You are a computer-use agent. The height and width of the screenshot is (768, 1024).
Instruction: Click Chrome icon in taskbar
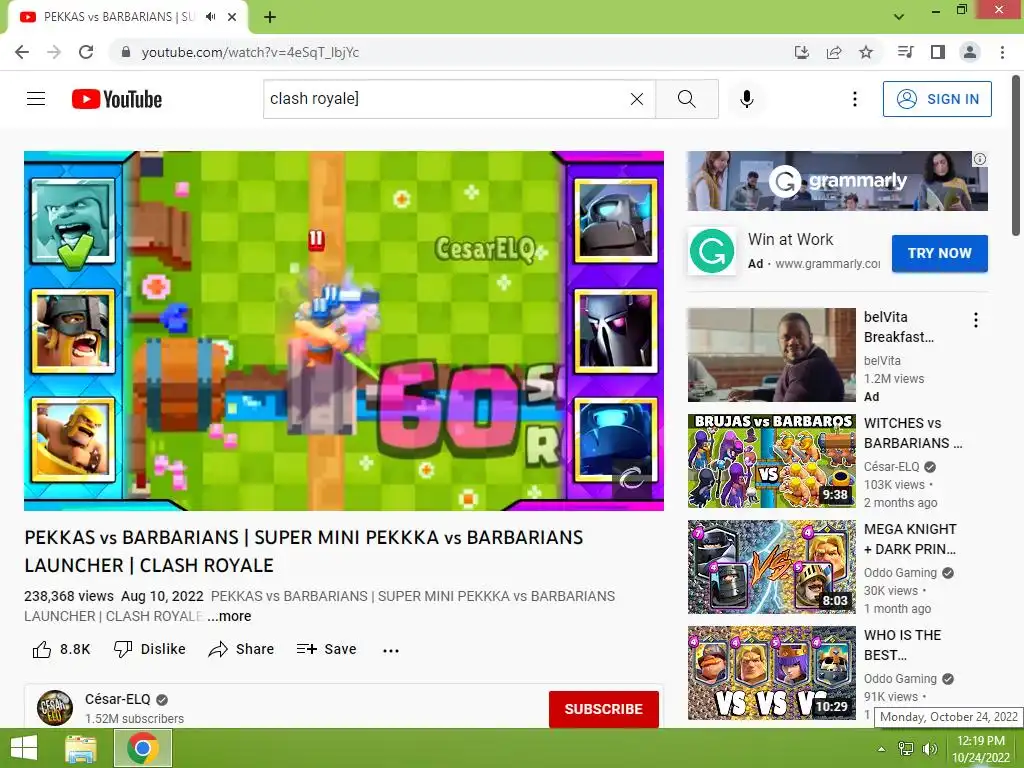pos(143,748)
